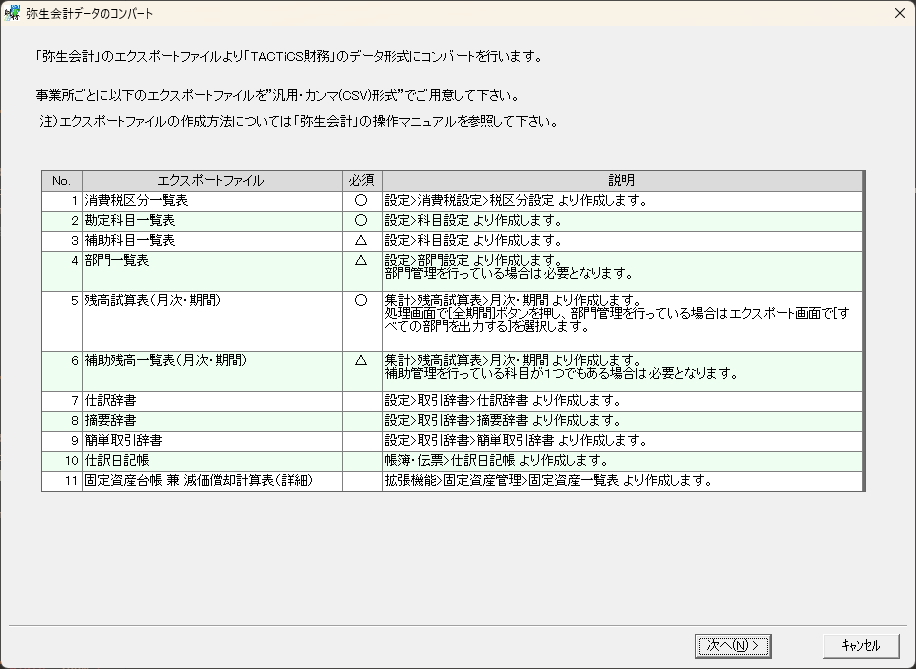916x669 pixels.
Task: Click the triangle mark for 補助残高一覧表
Action: point(361,361)
